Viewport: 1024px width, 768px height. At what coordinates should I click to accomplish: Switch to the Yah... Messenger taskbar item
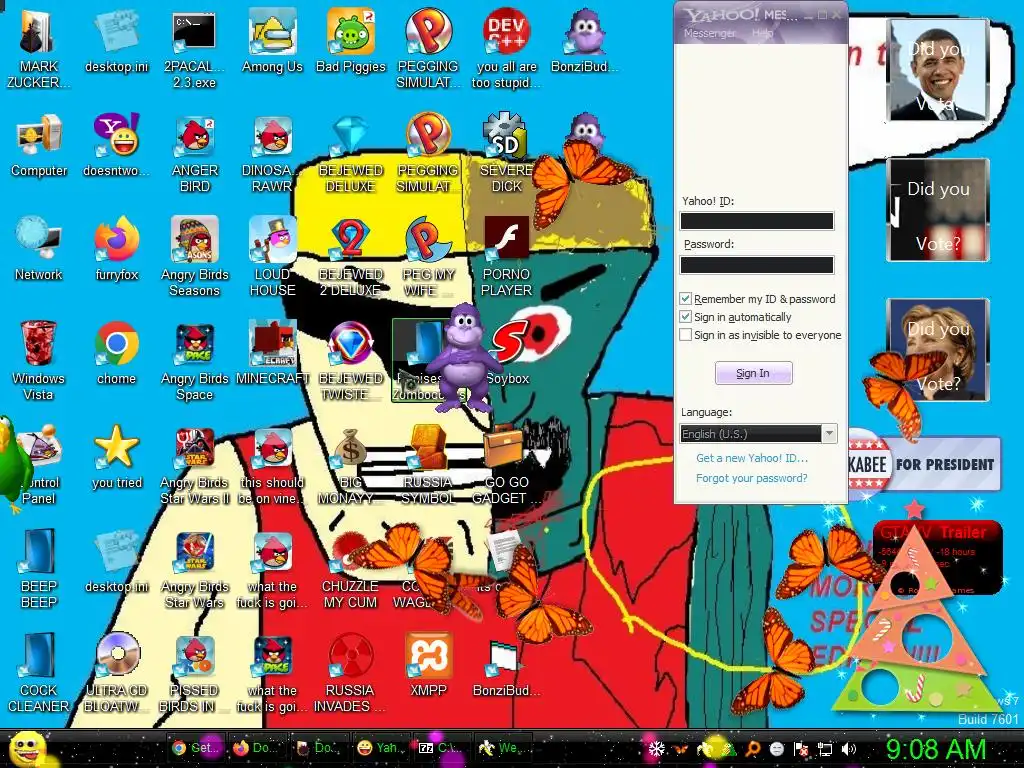point(381,748)
